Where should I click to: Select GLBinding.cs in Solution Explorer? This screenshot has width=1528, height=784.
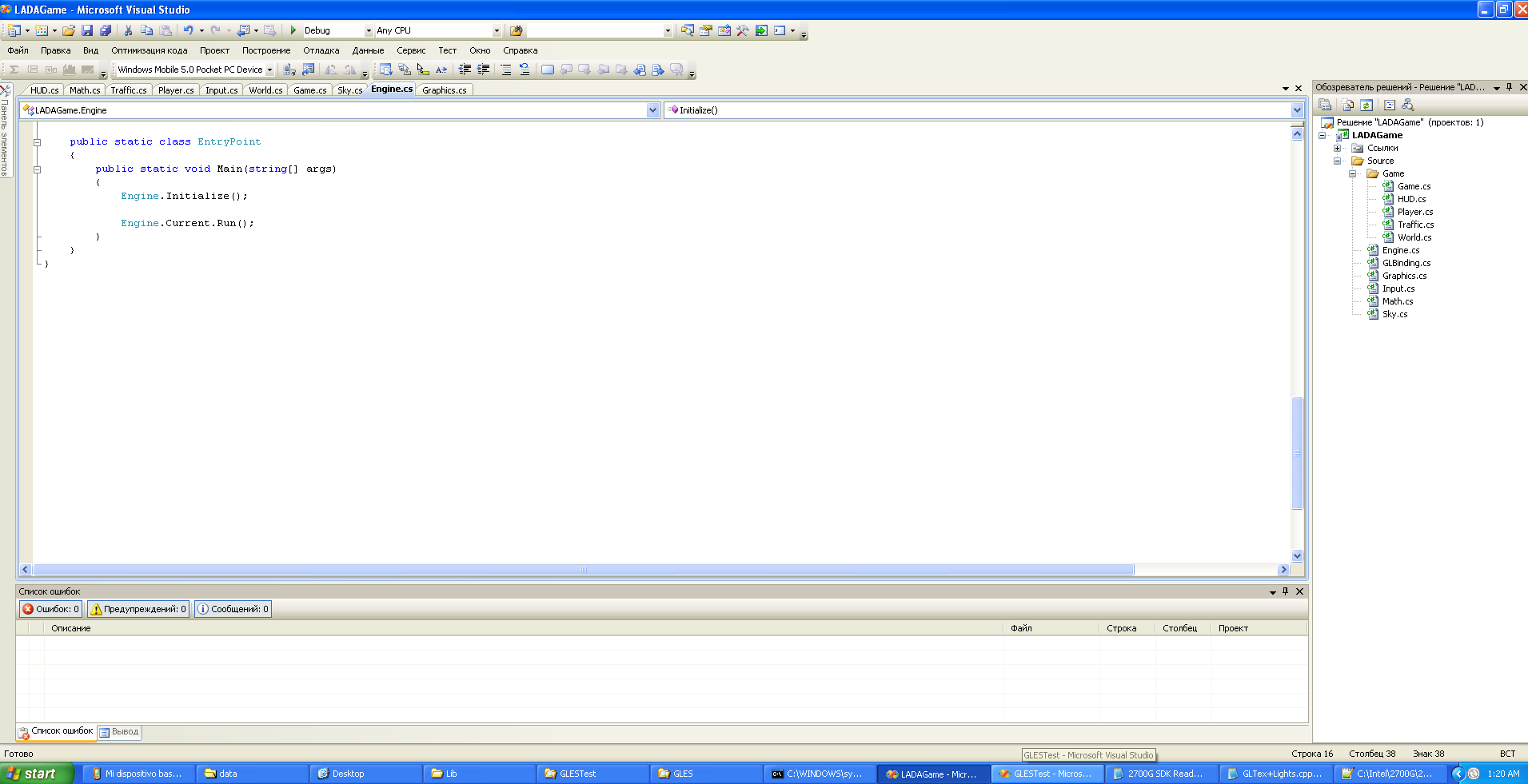pyautogui.click(x=1406, y=263)
